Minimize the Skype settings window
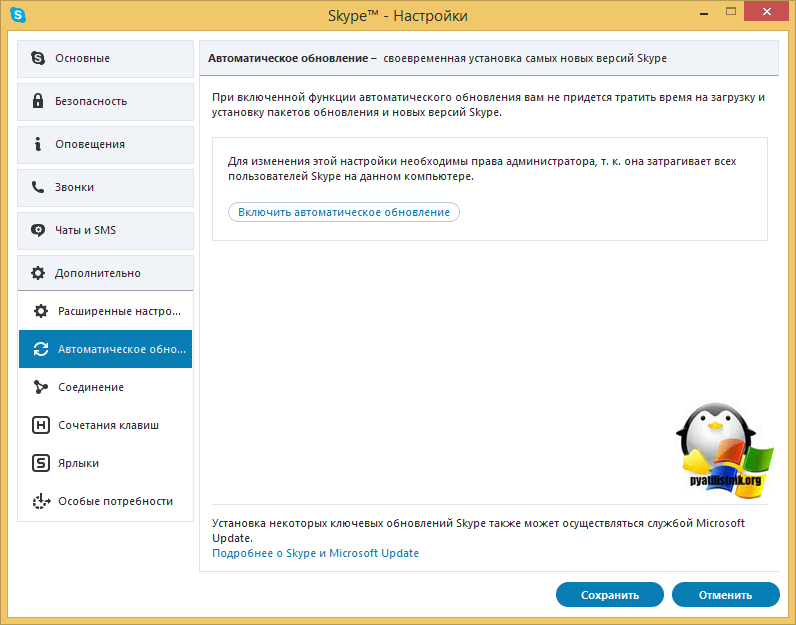This screenshot has height=625, width=796. pyautogui.click(x=704, y=14)
